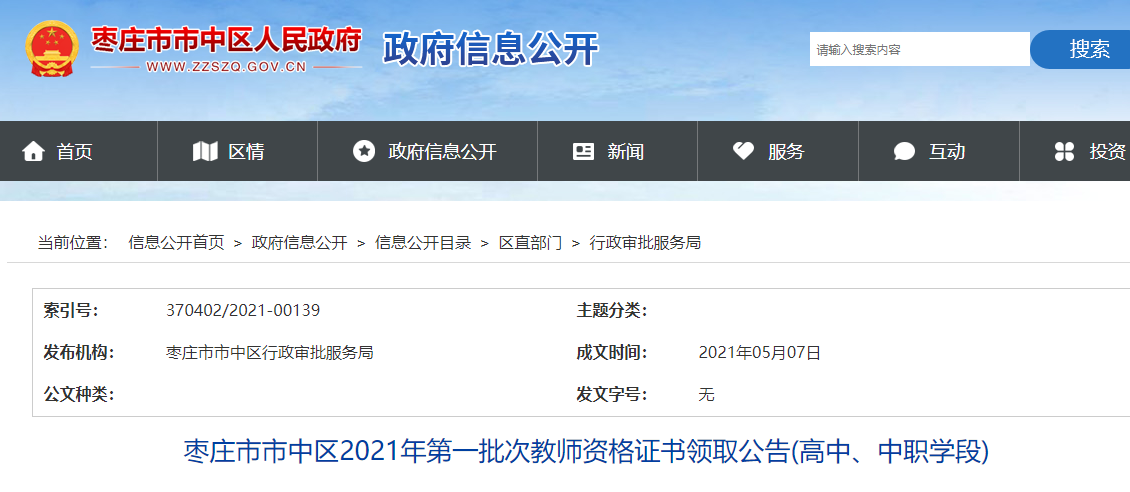Click the 当前位置 label
This screenshot has height=492, width=1130.
point(74,243)
